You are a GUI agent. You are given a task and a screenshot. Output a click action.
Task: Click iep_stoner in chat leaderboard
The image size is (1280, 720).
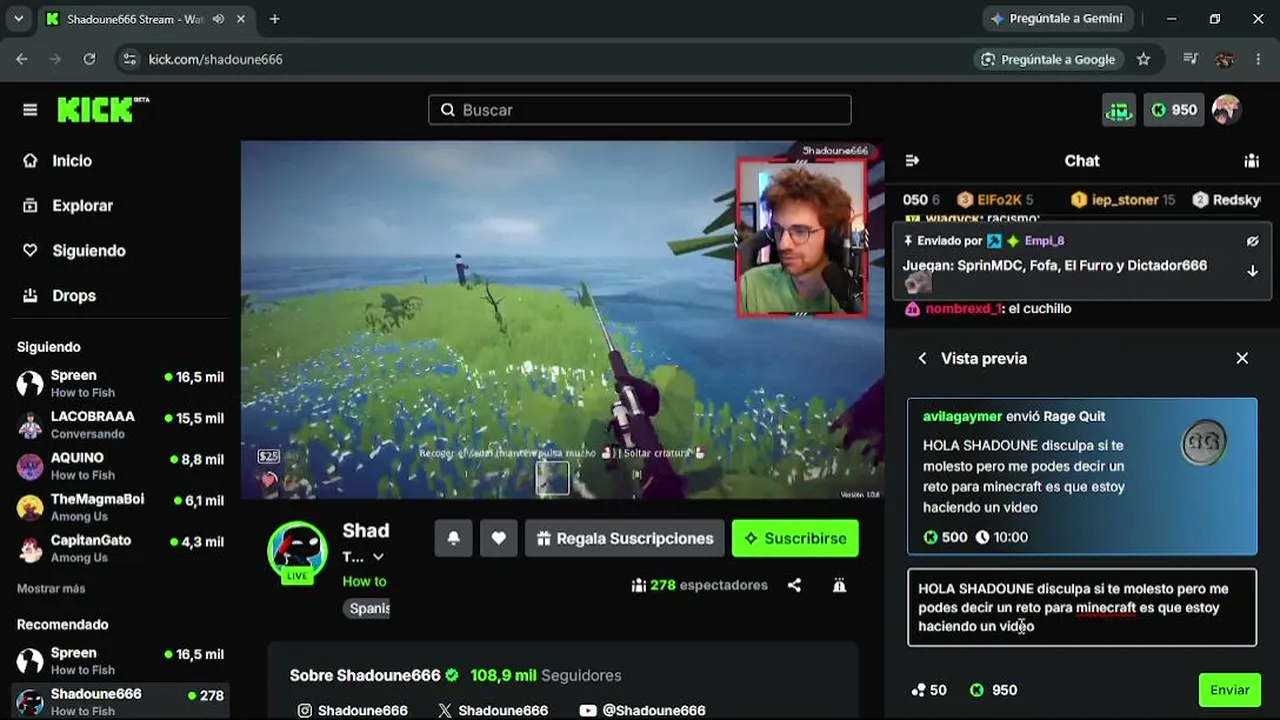click(x=1122, y=200)
